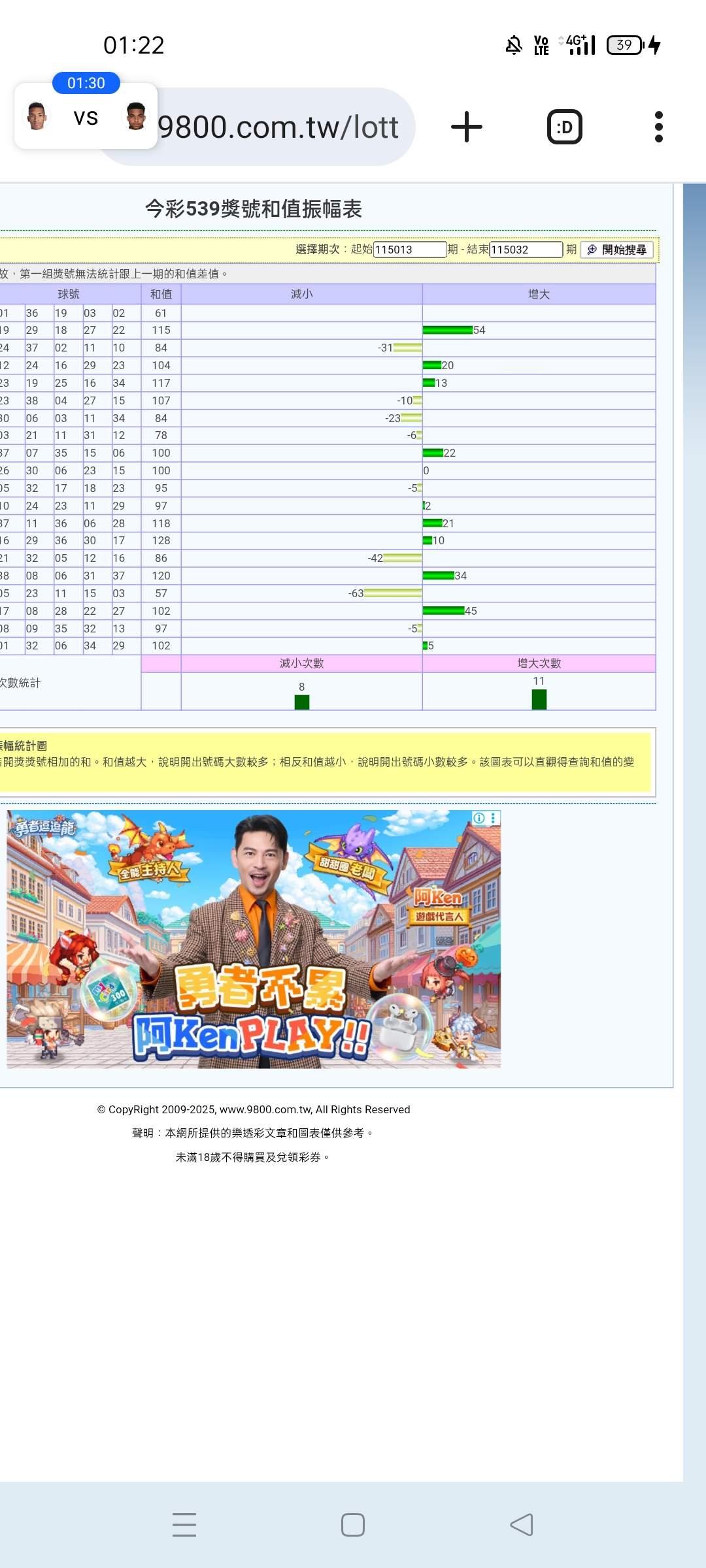
Task: Click the green bar showing 54 increase
Action: tap(447, 330)
